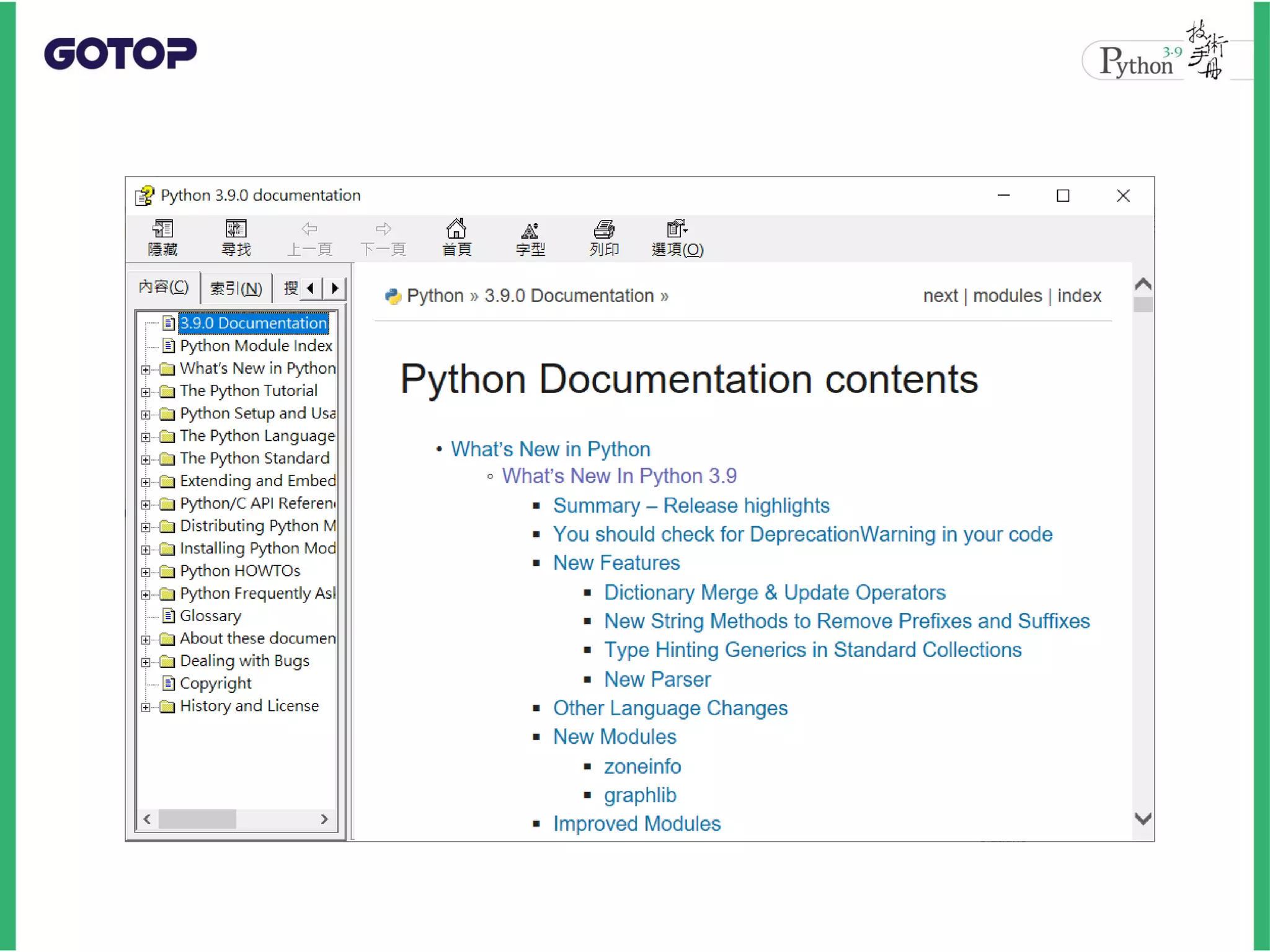Switch to the 搜 search tab
Viewport: 1270px width, 952px height.
(x=291, y=288)
